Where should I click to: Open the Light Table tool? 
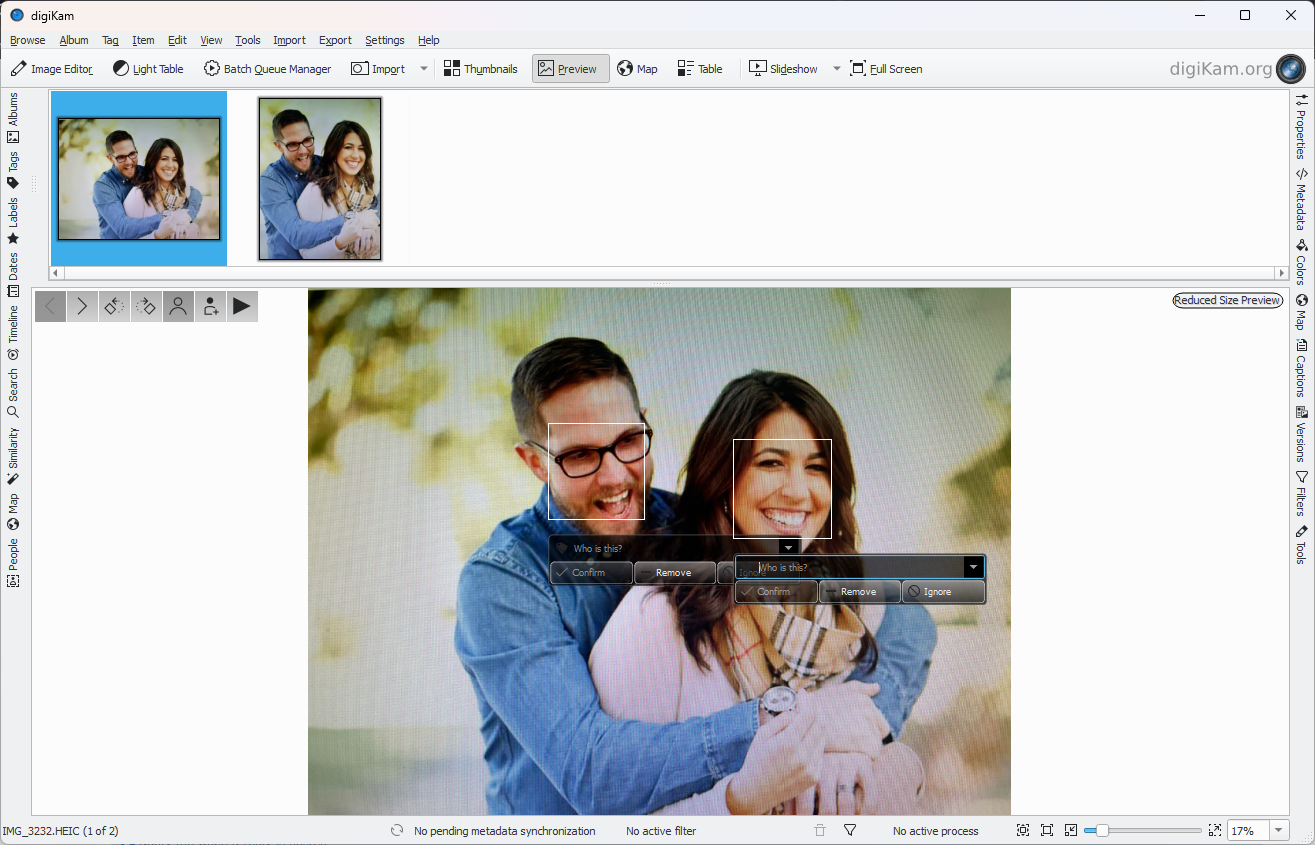tap(148, 69)
